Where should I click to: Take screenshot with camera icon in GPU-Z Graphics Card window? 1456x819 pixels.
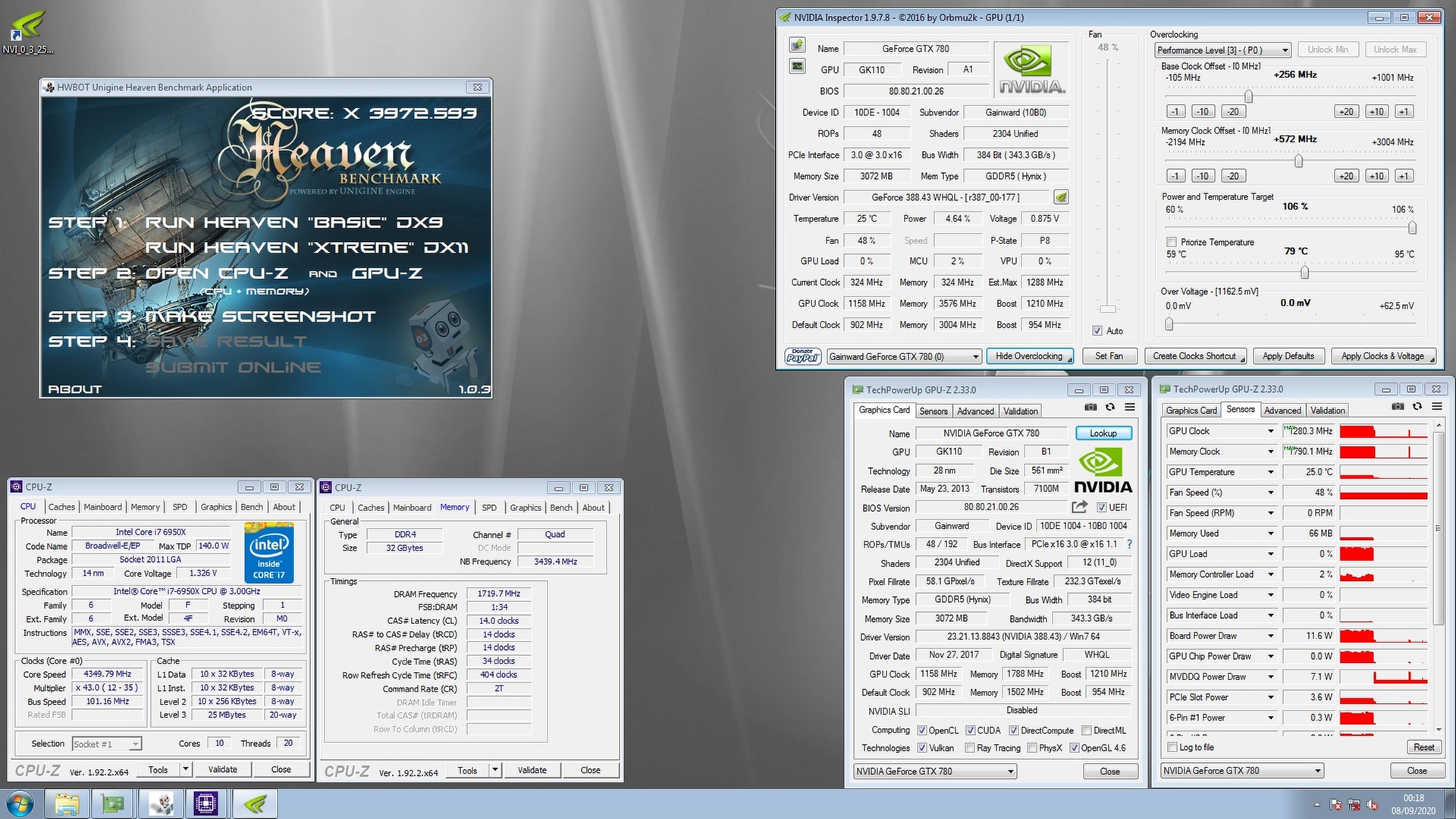tap(1090, 407)
